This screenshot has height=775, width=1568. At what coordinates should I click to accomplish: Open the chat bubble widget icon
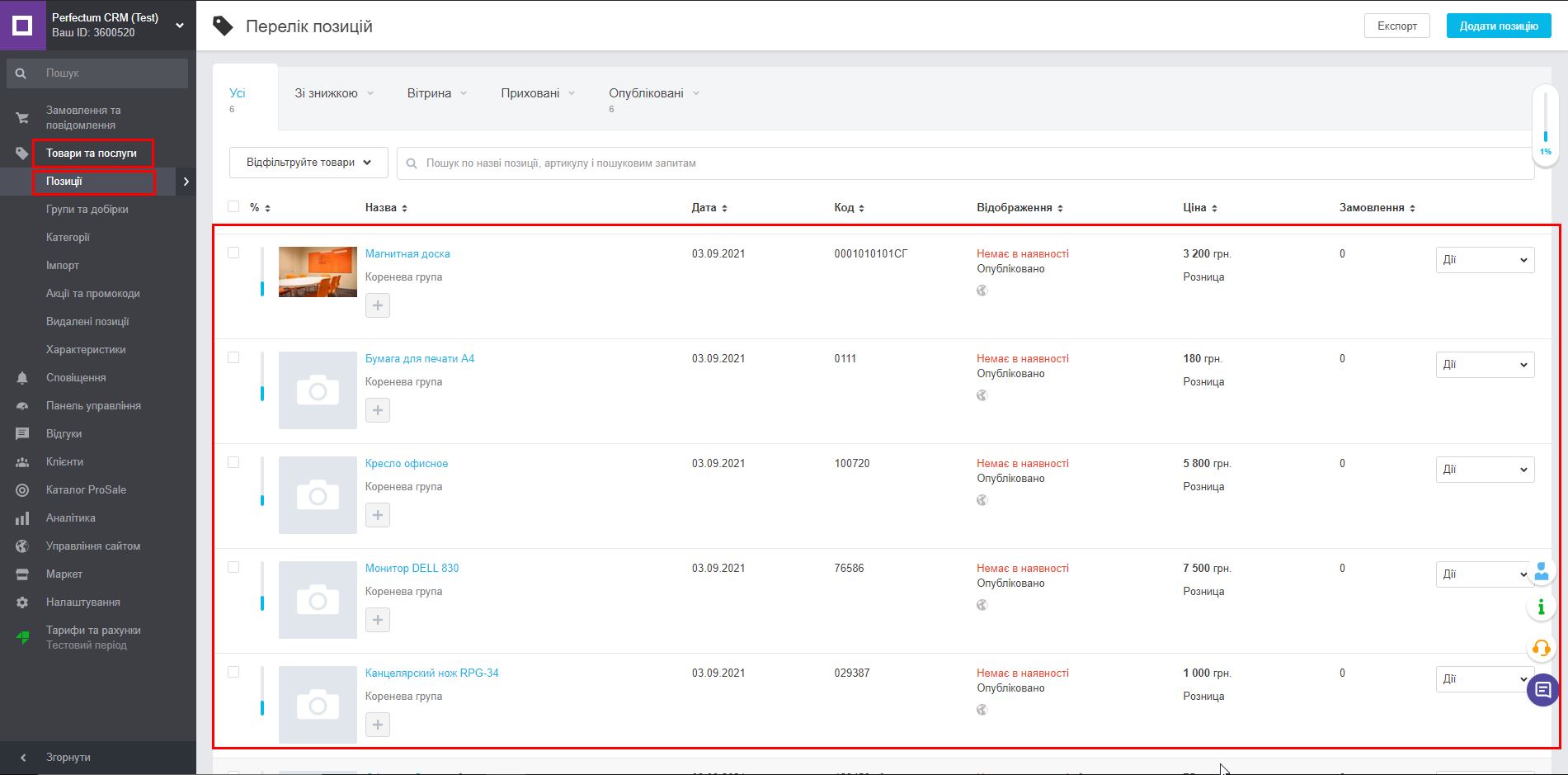click(x=1542, y=690)
